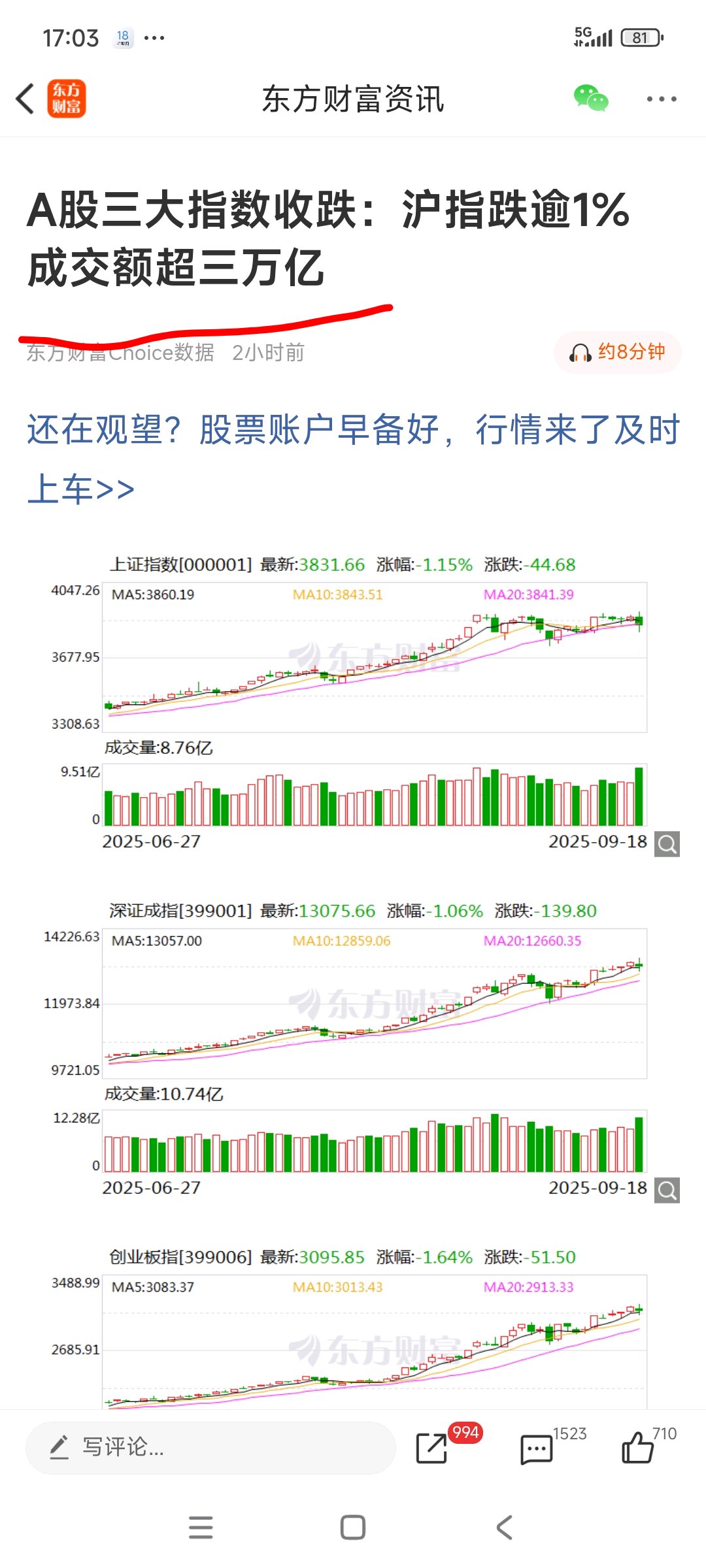Tap MA20:2913.33 indicator text

528,1287
